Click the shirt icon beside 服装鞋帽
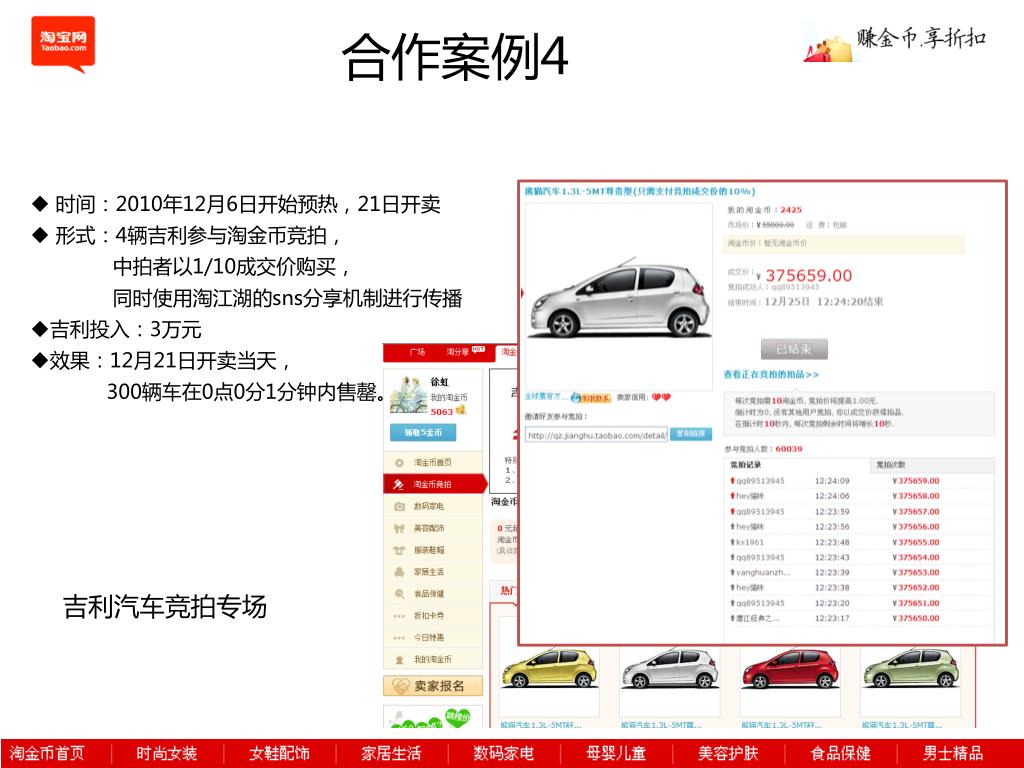The height and width of the screenshot is (768, 1024). (399, 550)
